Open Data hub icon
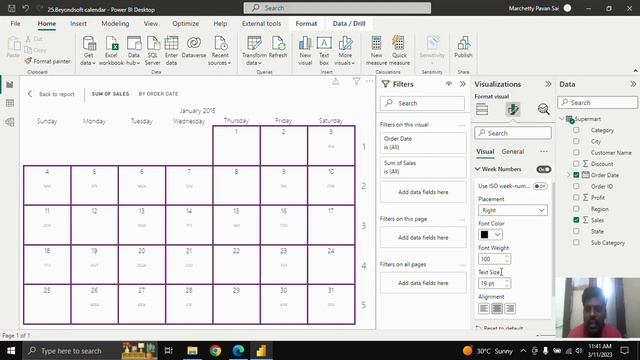Image resolution: width=640 pixels, height=360 pixels. tap(133, 51)
